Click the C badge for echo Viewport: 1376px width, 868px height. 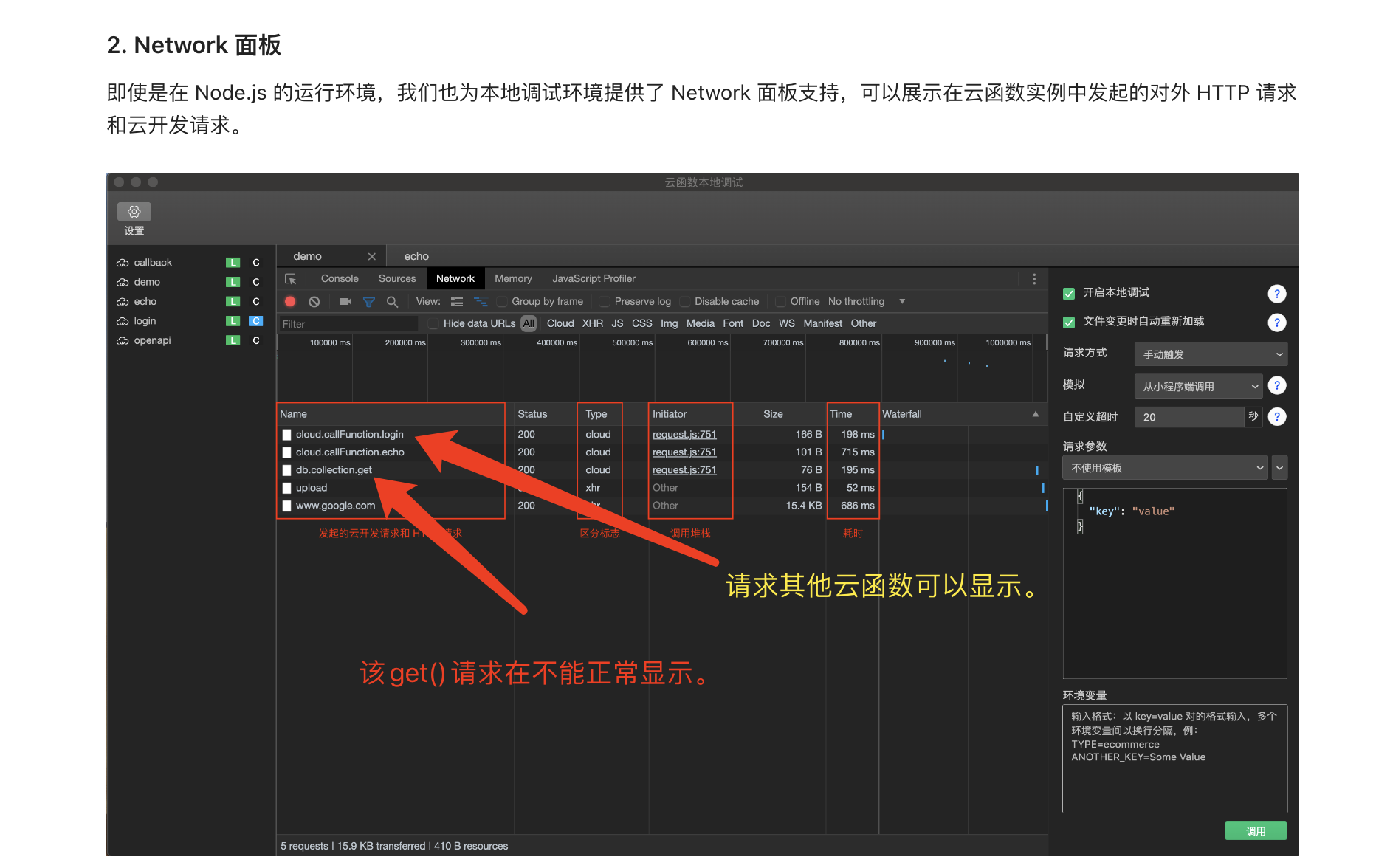tap(256, 302)
